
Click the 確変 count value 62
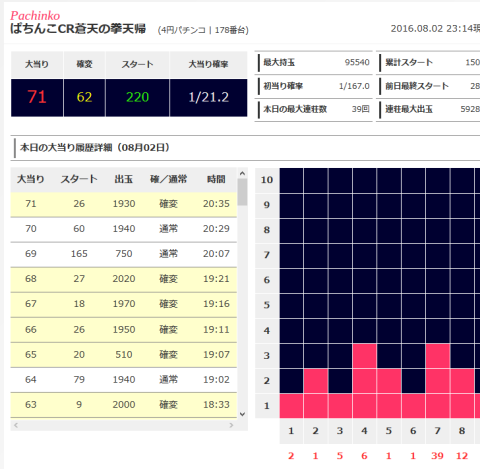(84, 97)
